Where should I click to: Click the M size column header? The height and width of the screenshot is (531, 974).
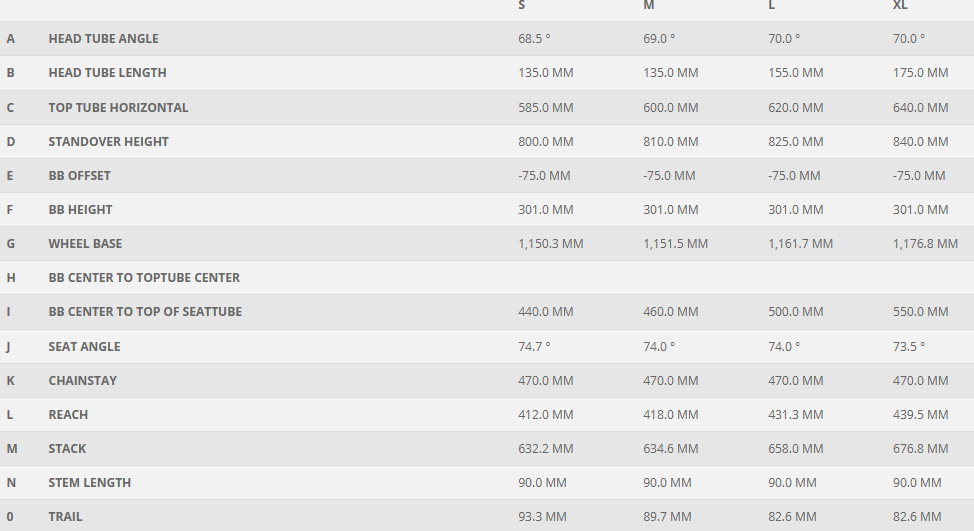649,6
